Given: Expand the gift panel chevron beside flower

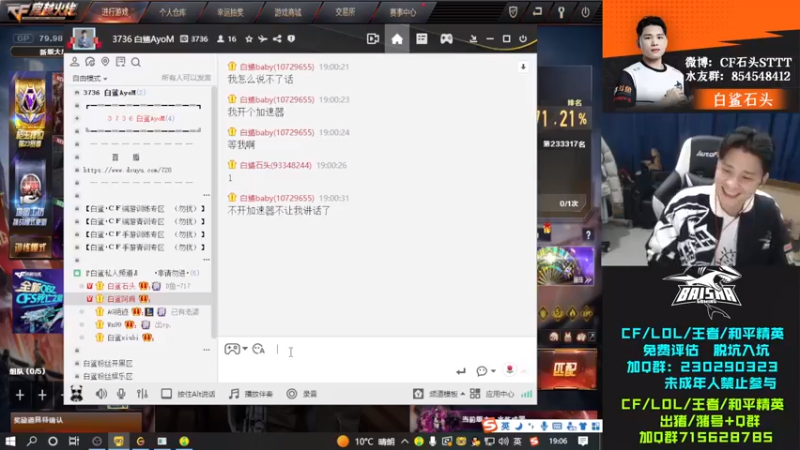Looking at the screenshot, I should pyautogui.click(x=523, y=371).
